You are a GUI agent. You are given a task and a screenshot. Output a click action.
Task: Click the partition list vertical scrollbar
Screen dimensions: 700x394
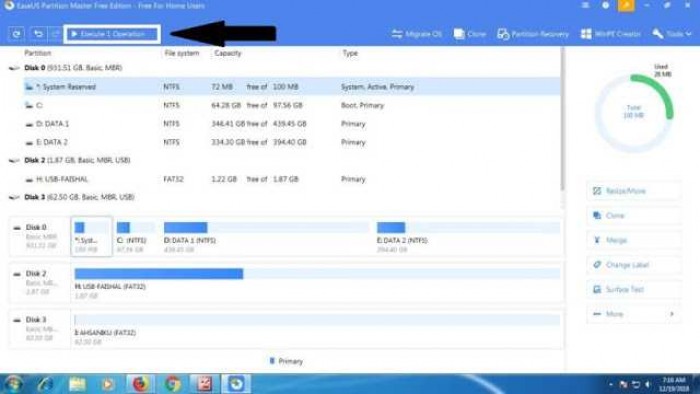coord(562,119)
